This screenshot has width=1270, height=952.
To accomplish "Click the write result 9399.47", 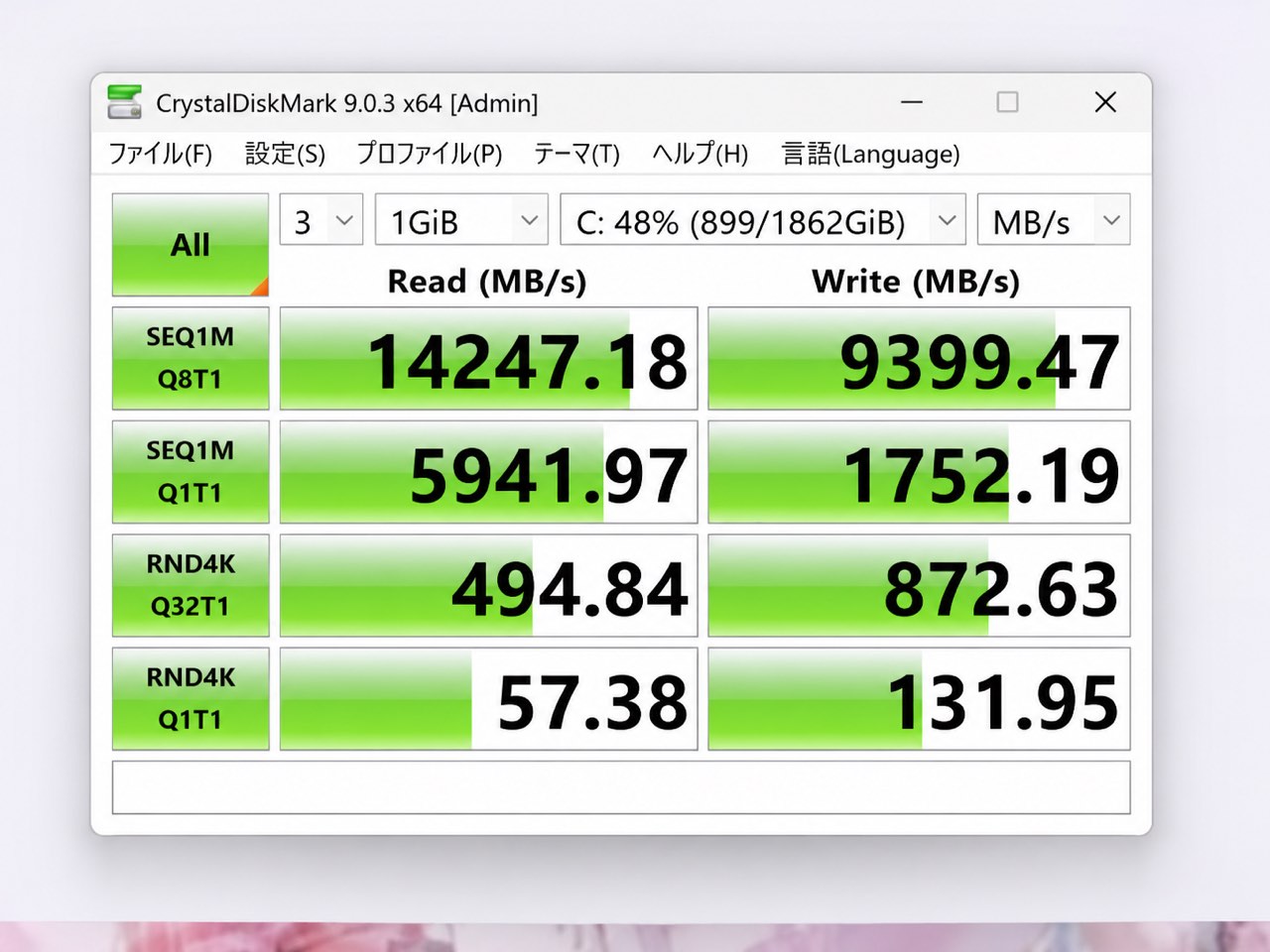I will pos(919,358).
